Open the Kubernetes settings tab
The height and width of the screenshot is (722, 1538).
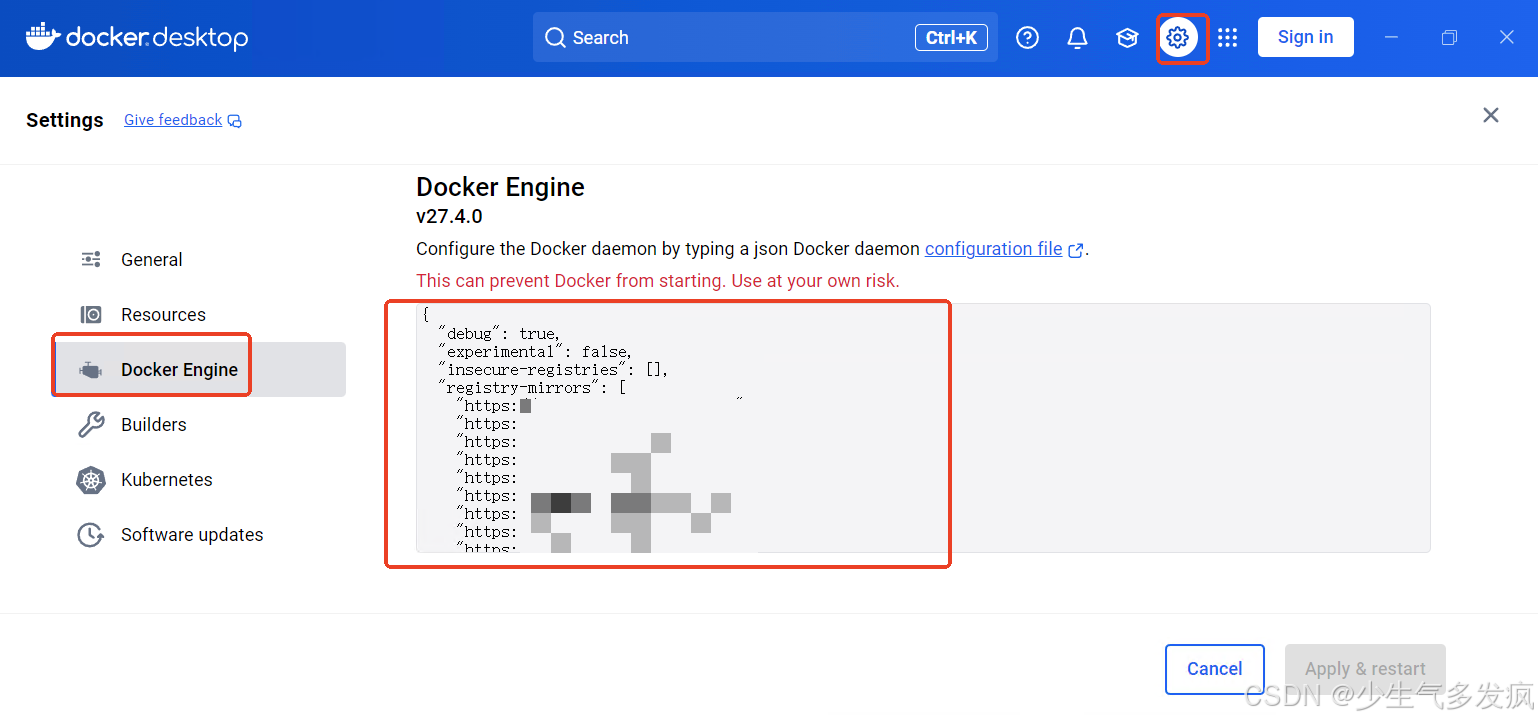point(198,480)
